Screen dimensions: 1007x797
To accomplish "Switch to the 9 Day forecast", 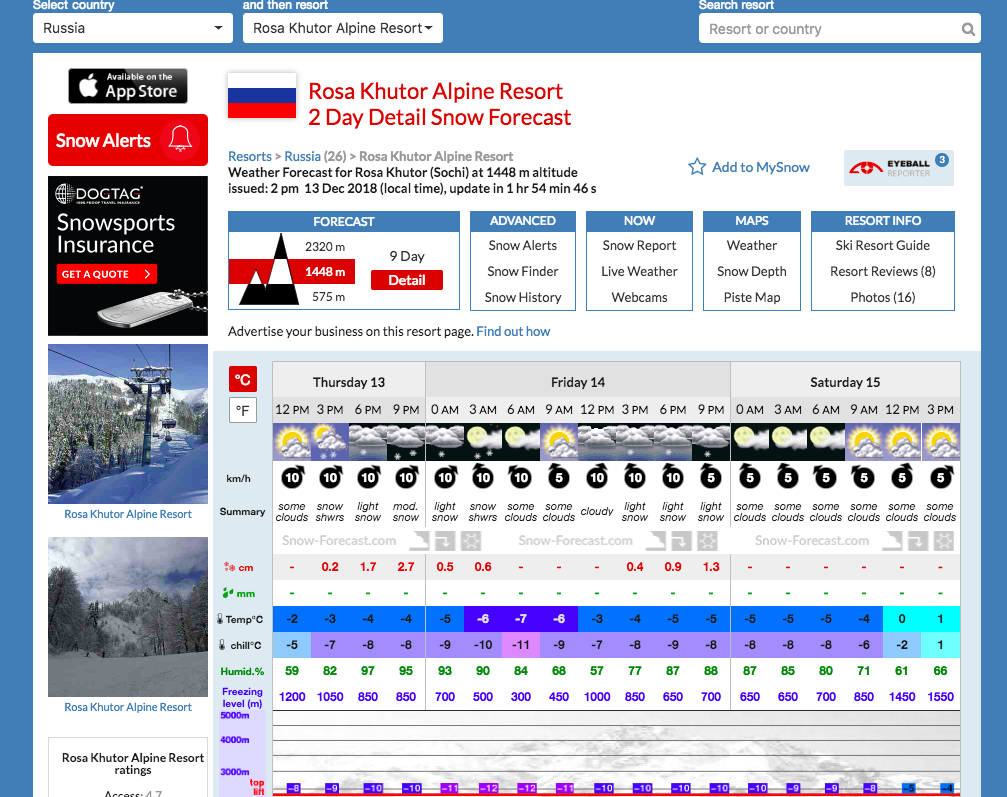I will point(407,256).
